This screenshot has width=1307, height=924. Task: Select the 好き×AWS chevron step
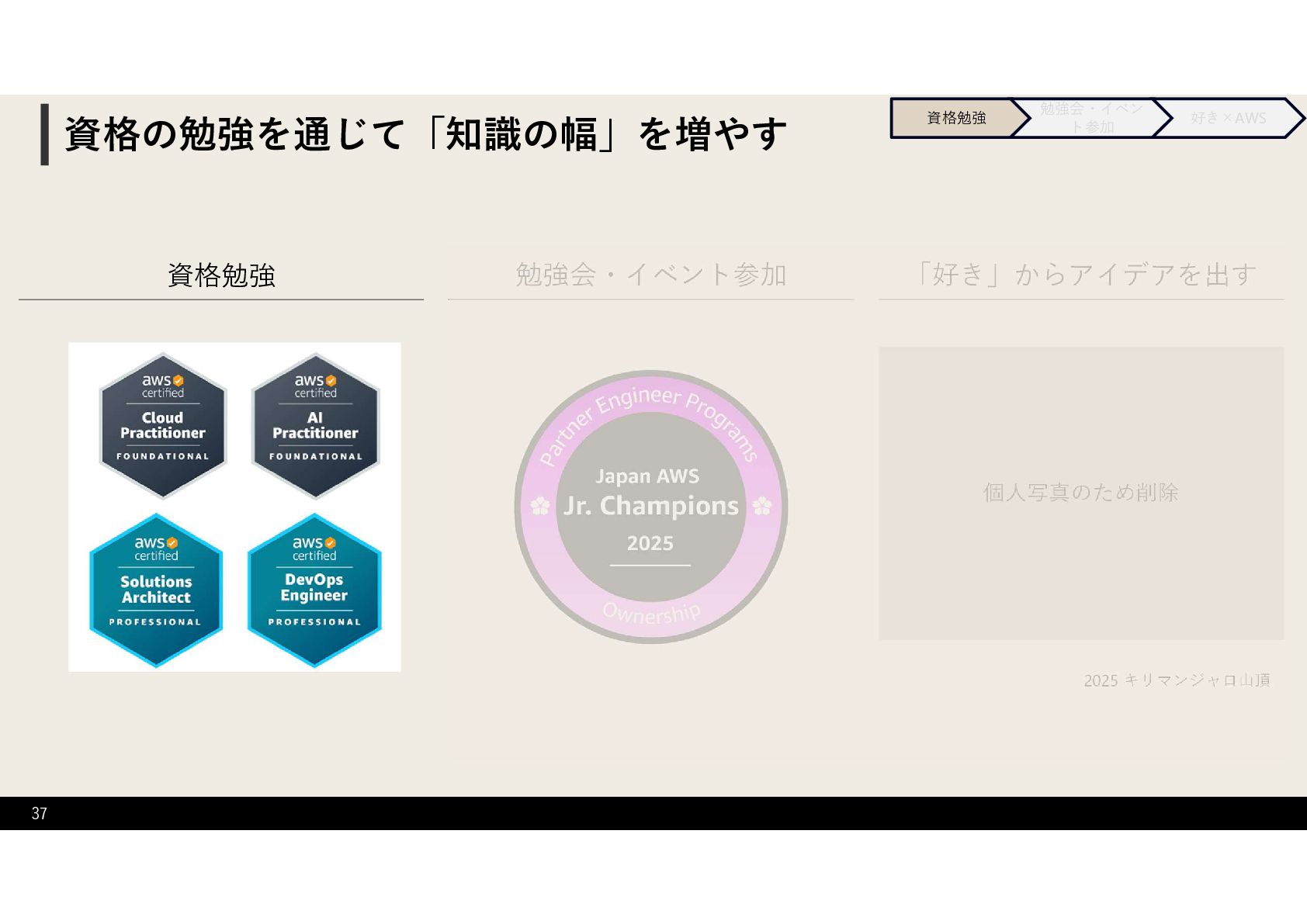pos(1229,118)
